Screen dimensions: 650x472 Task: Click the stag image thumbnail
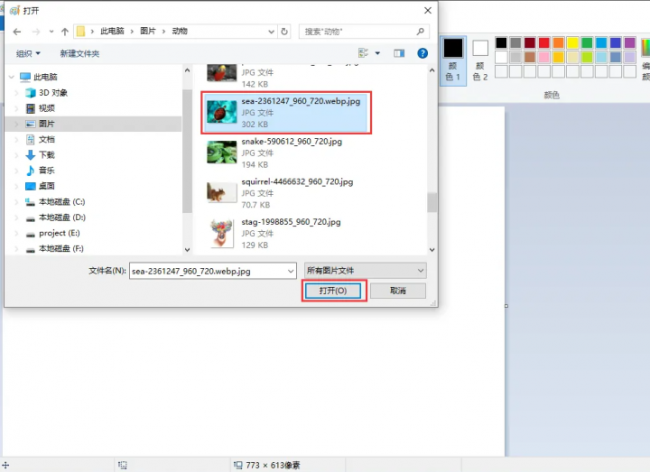coord(222,233)
